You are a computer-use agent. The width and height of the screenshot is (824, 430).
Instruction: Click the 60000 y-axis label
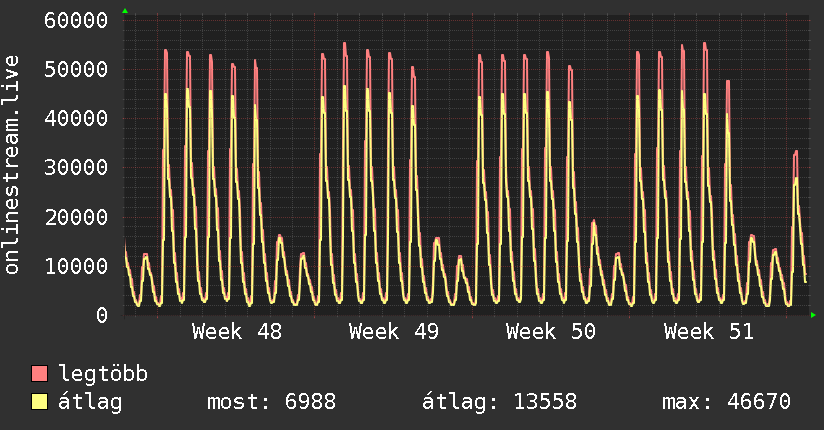point(76,21)
